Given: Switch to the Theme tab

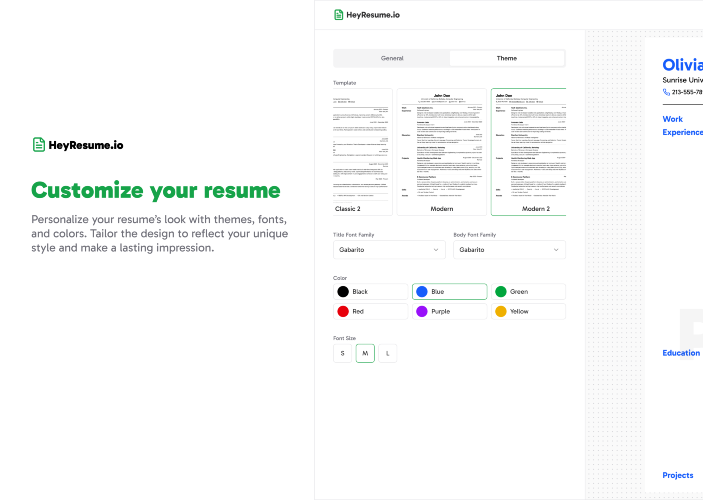Looking at the screenshot, I should 507,58.
